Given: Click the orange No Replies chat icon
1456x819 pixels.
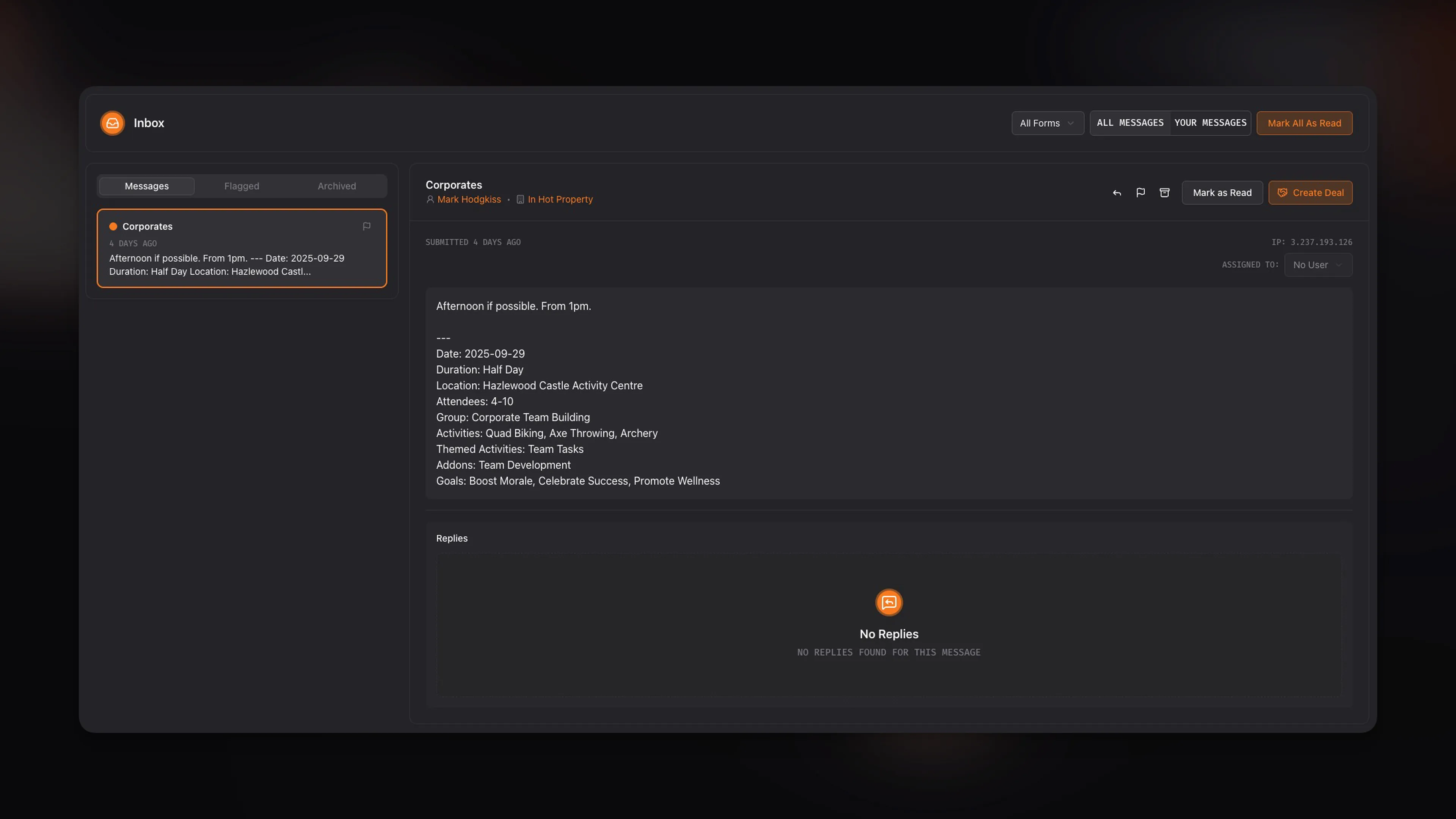Looking at the screenshot, I should pos(889,602).
